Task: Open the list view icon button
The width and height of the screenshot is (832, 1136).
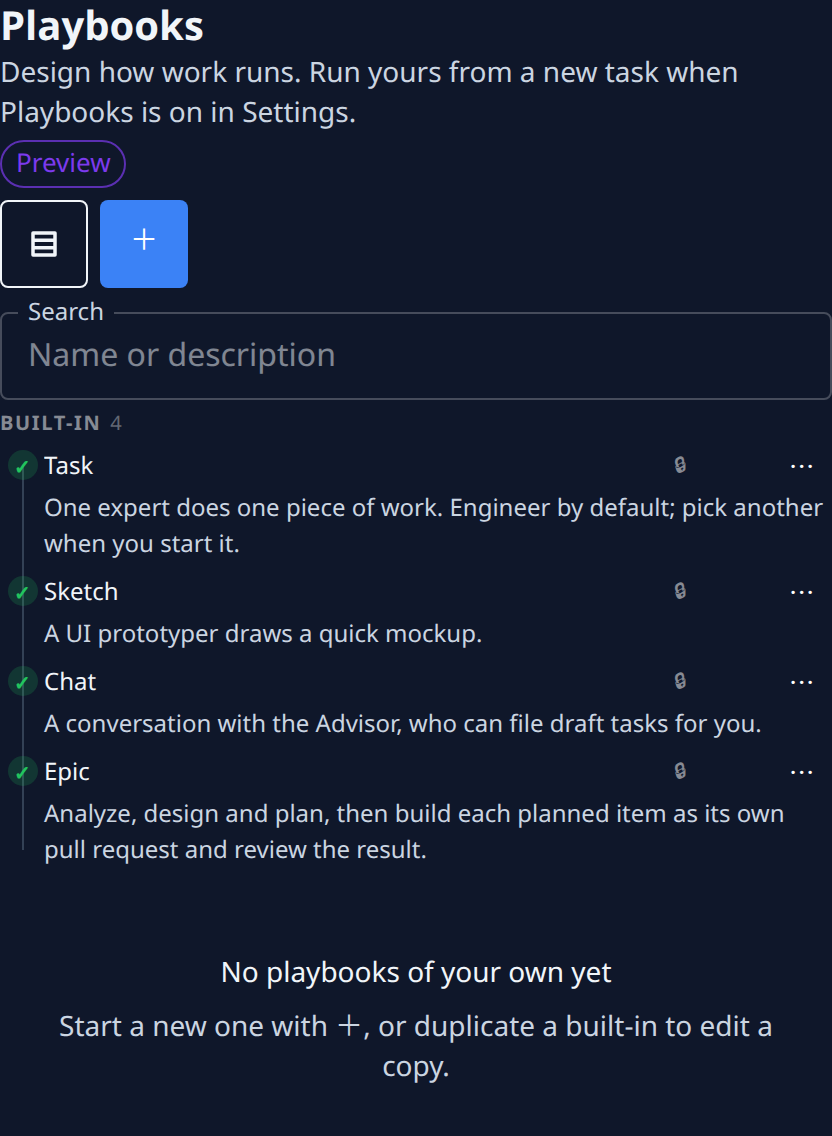Action: pos(44,244)
